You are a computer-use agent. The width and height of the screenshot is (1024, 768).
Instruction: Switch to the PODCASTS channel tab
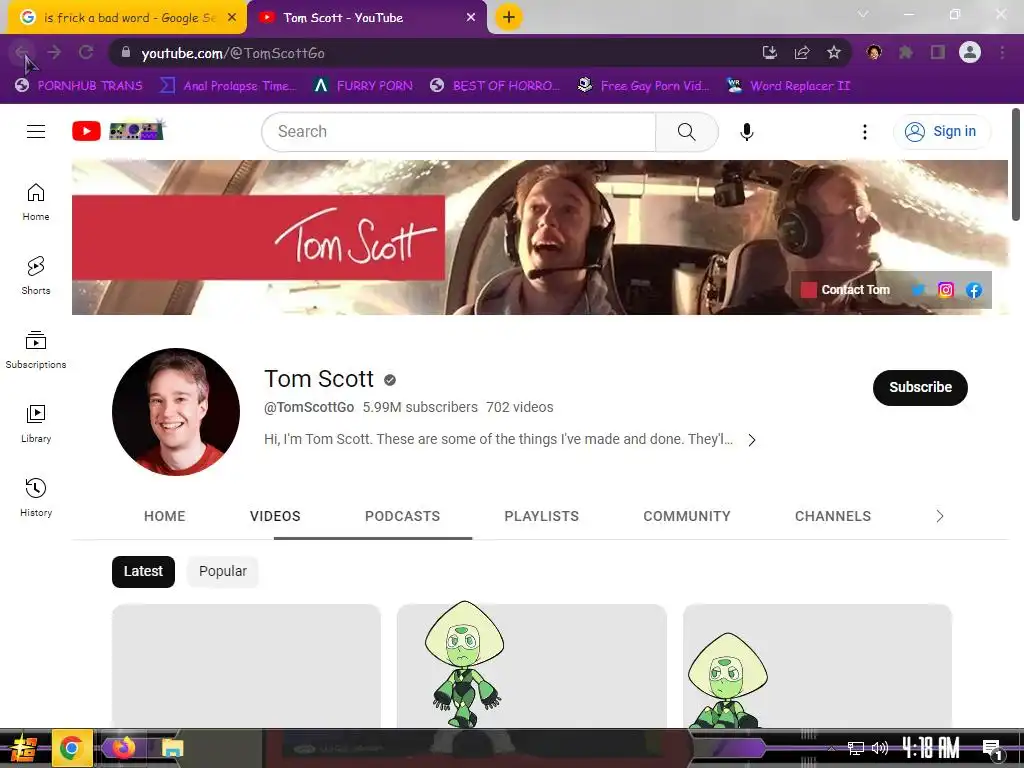[x=402, y=517]
